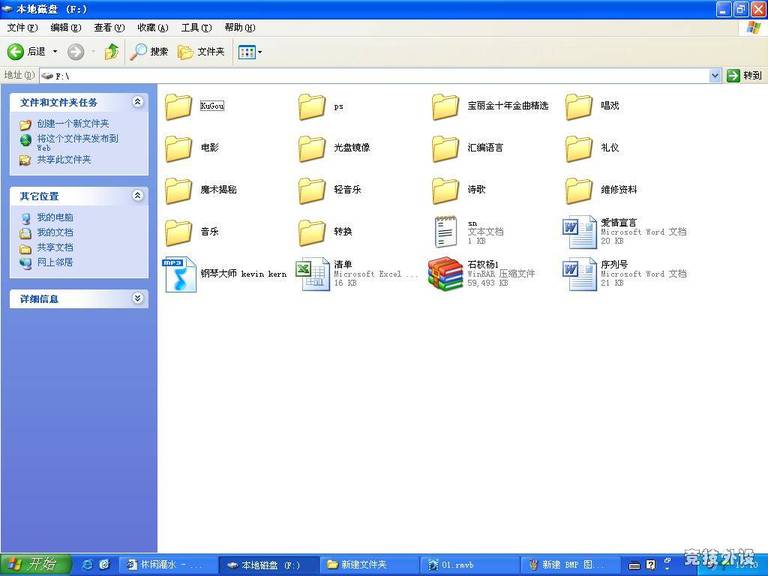Select the 光盘镜像 folder icon
This screenshot has width=768, height=576.
click(312, 148)
